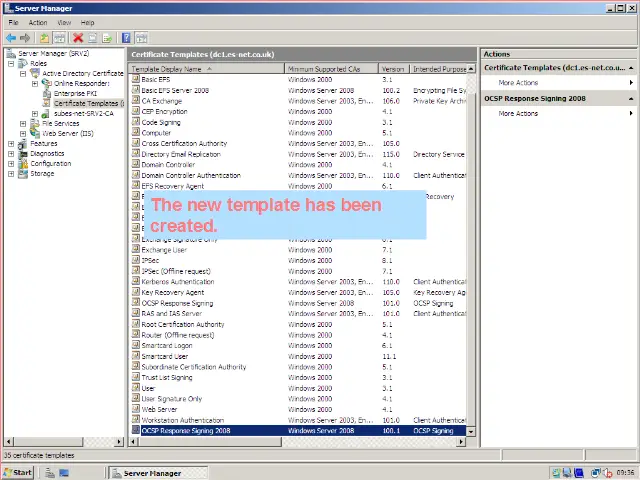Select the Configuration tree node
This screenshot has width=640, height=480.
[50, 163]
